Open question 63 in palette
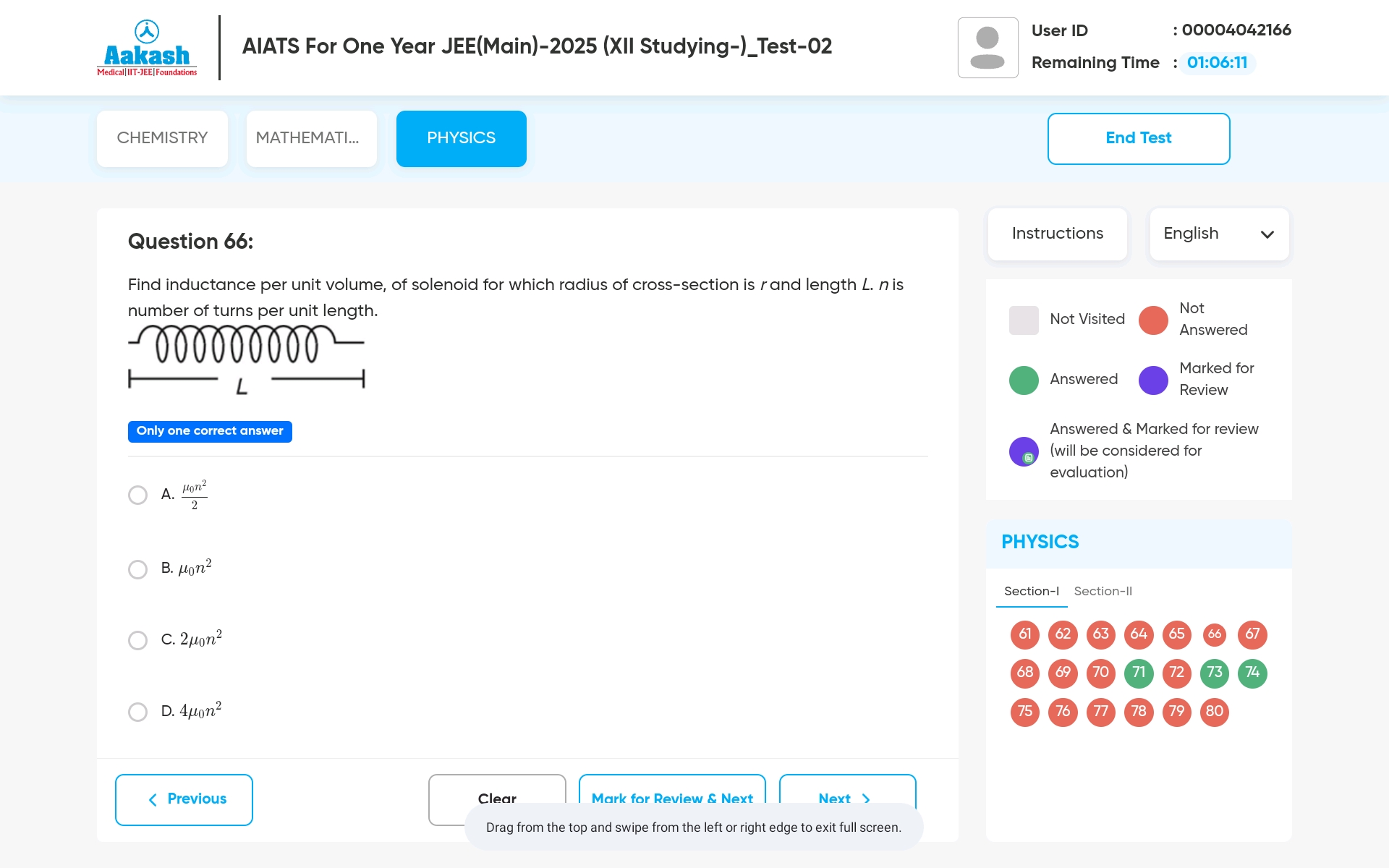The height and width of the screenshot is (868, 1389). click(1100, 634)
